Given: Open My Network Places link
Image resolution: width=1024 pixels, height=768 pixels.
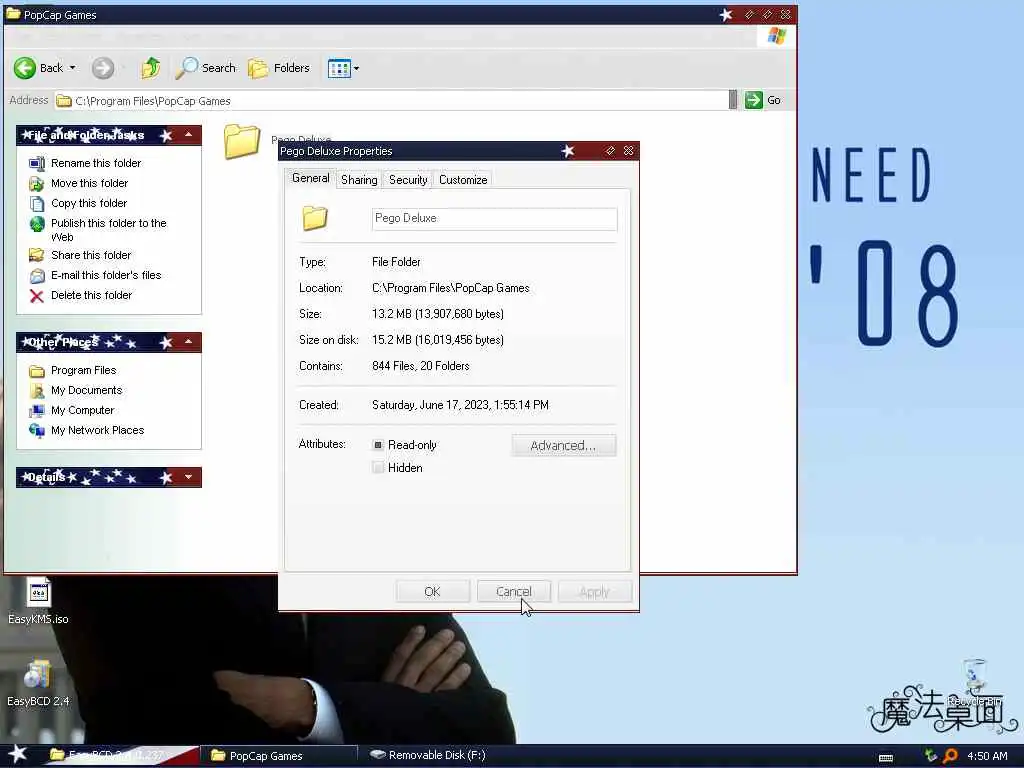Looking at the screenshot, I should click(97, 430).
